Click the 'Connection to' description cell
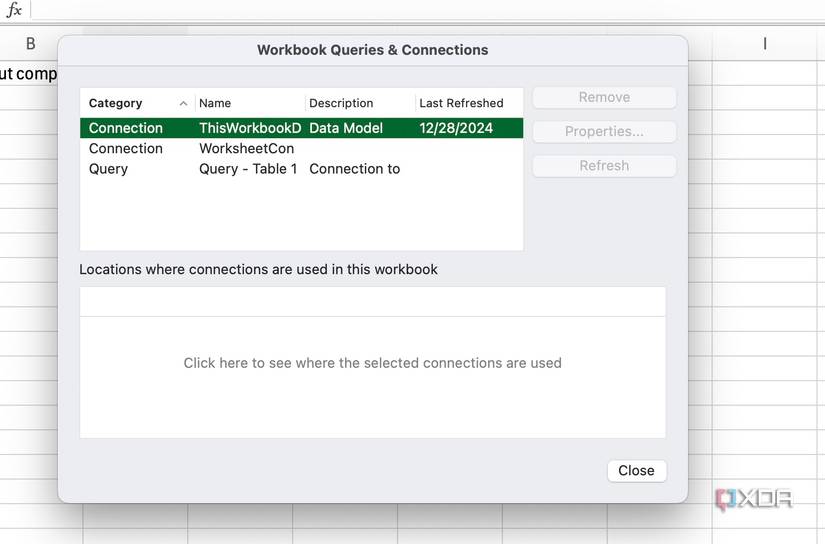The image size is (825, 544). [354, 169]
